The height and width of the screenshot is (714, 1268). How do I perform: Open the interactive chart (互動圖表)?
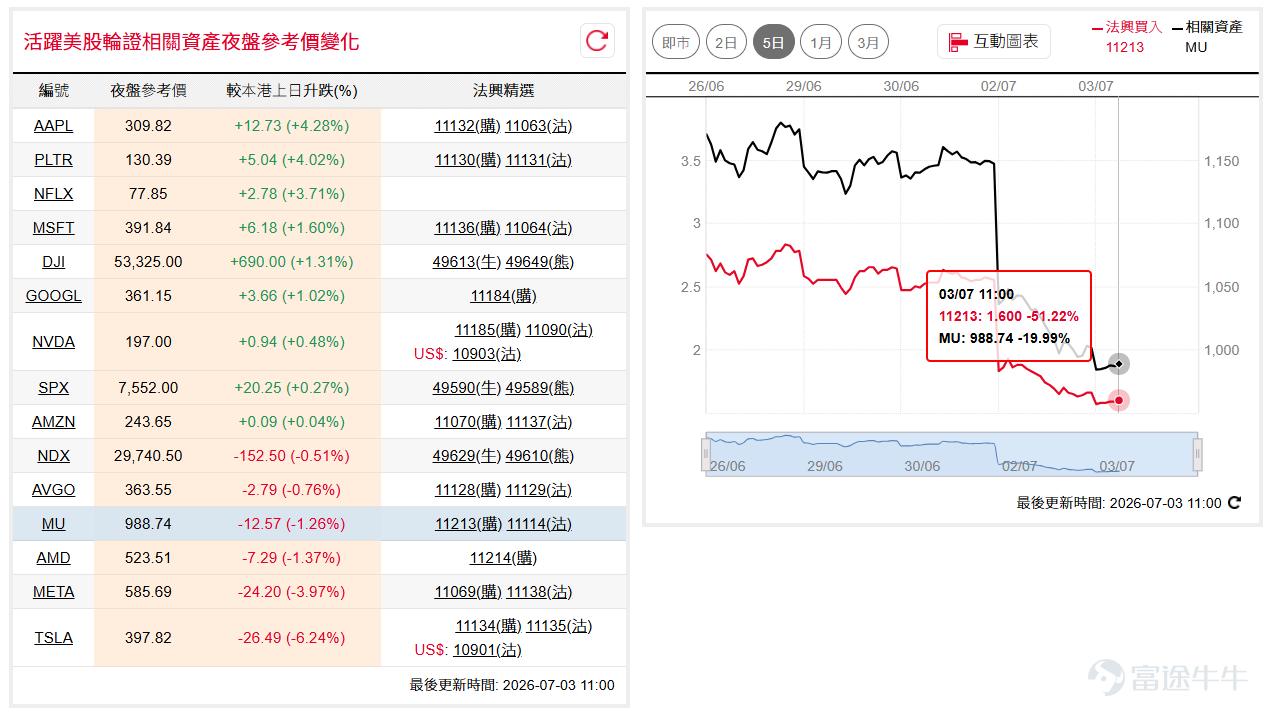994,42
